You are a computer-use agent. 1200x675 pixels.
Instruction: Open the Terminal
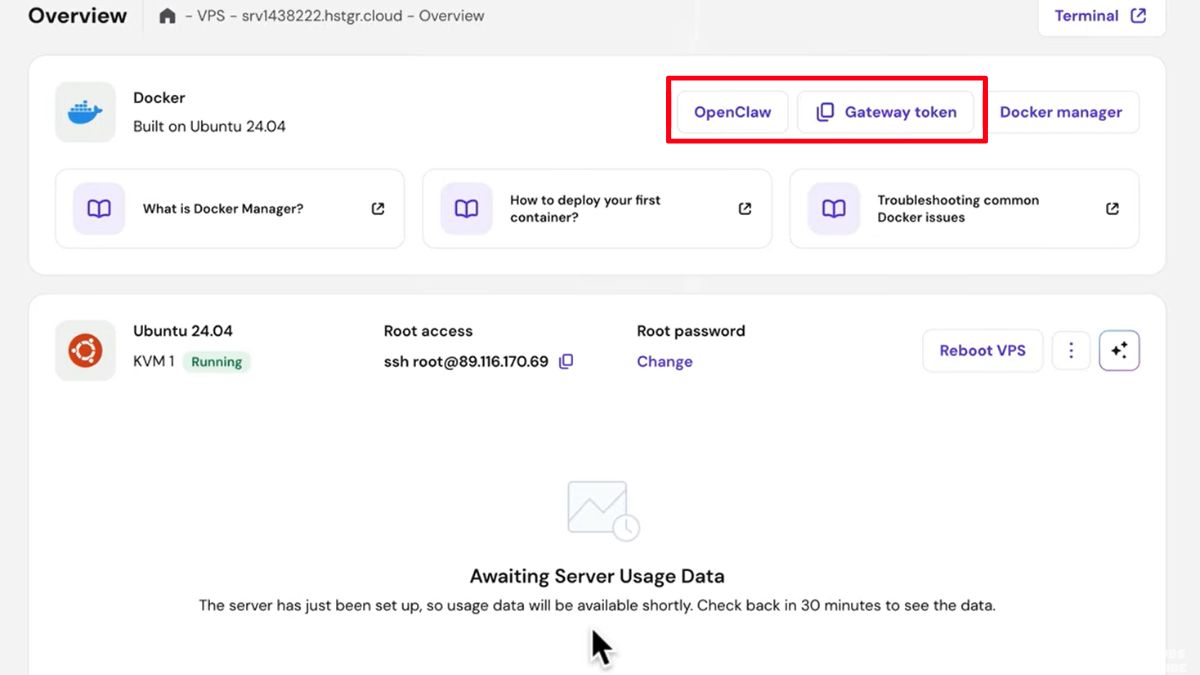(x=1087, y=15)
